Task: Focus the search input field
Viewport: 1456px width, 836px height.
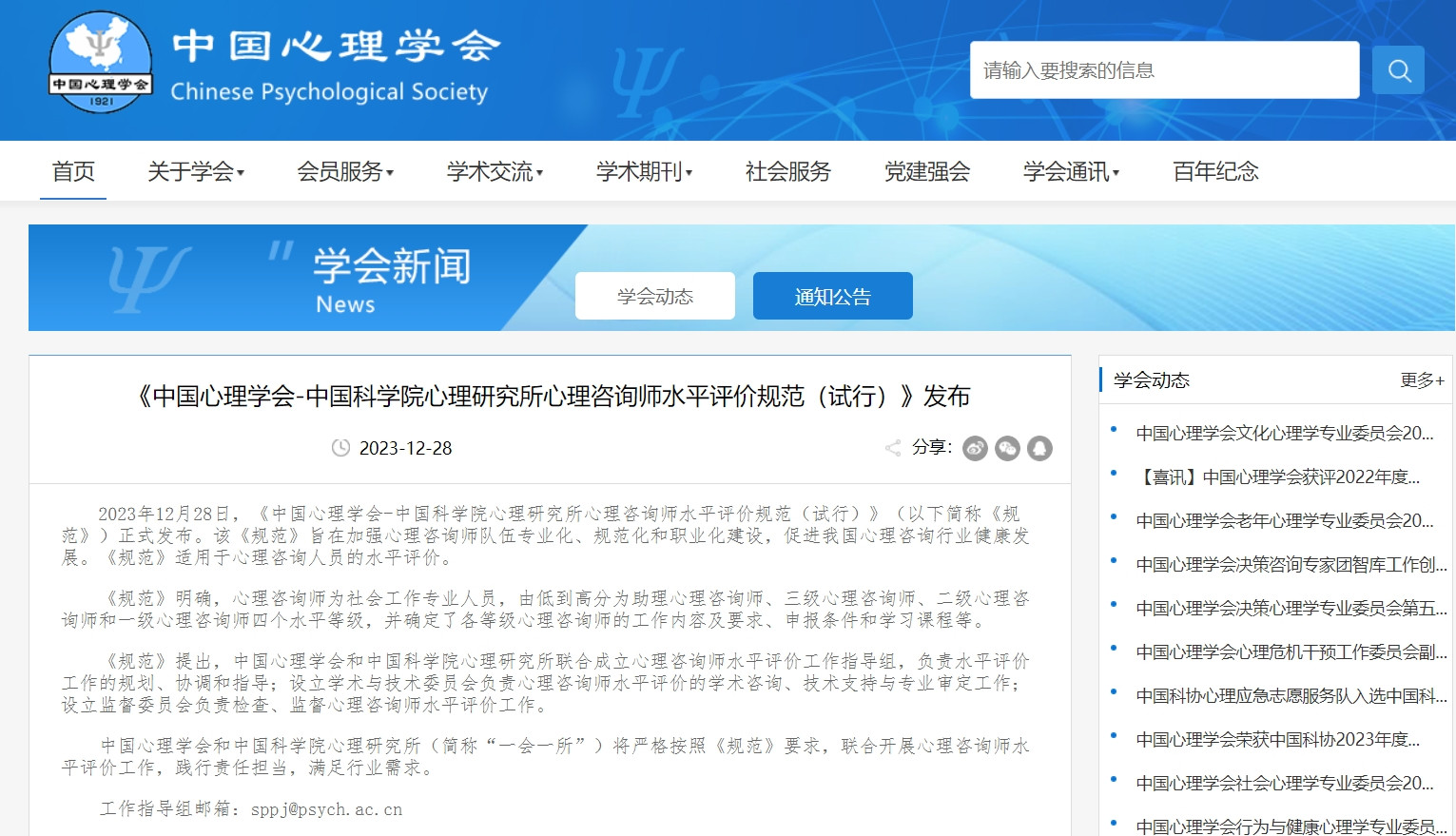Action: click(x=1164, y=70)
